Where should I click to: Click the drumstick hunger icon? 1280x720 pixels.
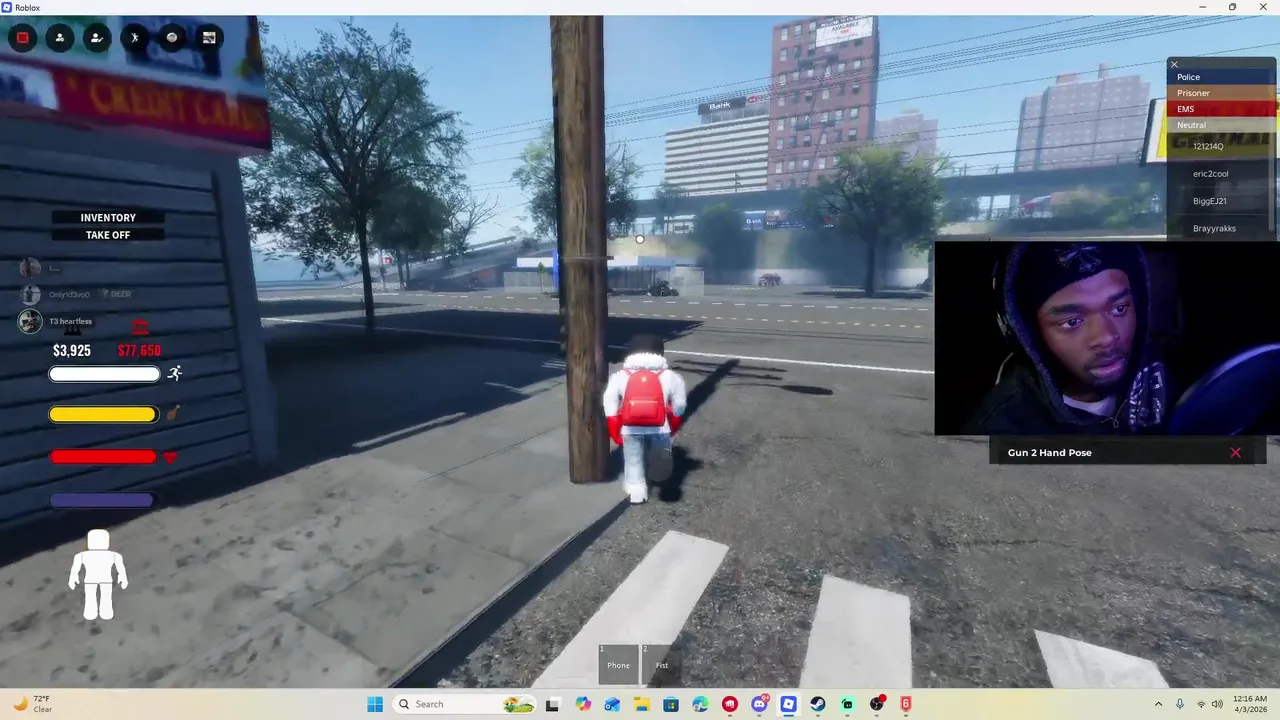(172, 412)
